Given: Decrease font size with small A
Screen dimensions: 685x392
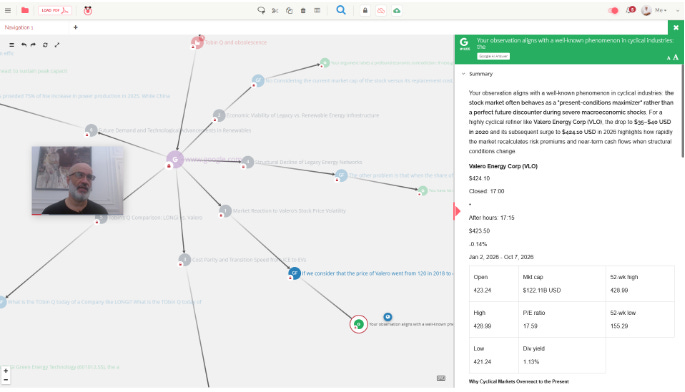Looking at the screenshot, I should pos(668,58).
